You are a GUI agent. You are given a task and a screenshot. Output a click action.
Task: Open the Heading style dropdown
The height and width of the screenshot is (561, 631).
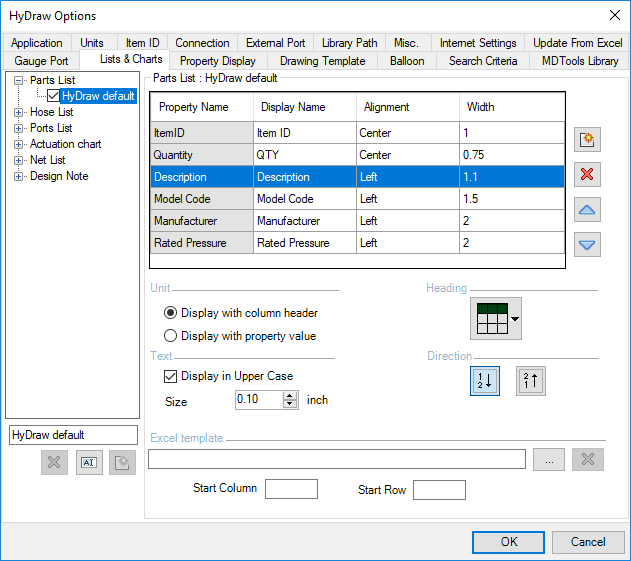tap(515, 319)
